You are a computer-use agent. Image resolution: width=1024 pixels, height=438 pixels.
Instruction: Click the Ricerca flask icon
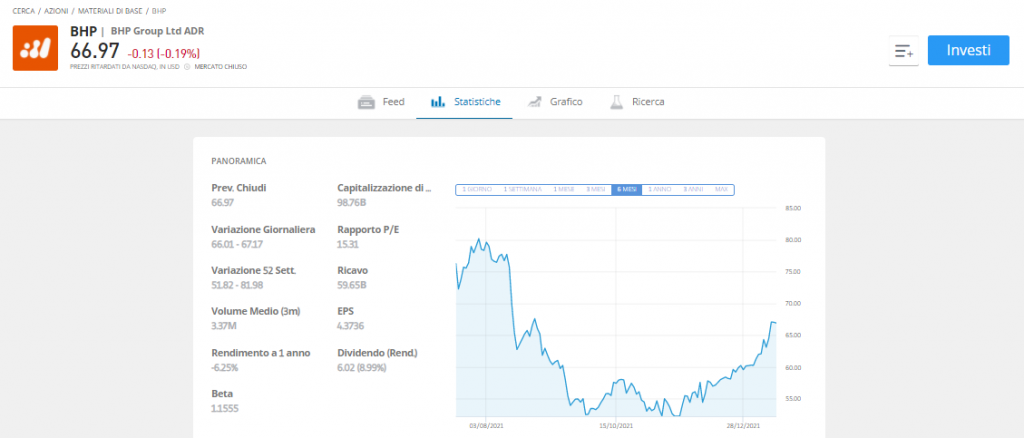pos(616,102)
